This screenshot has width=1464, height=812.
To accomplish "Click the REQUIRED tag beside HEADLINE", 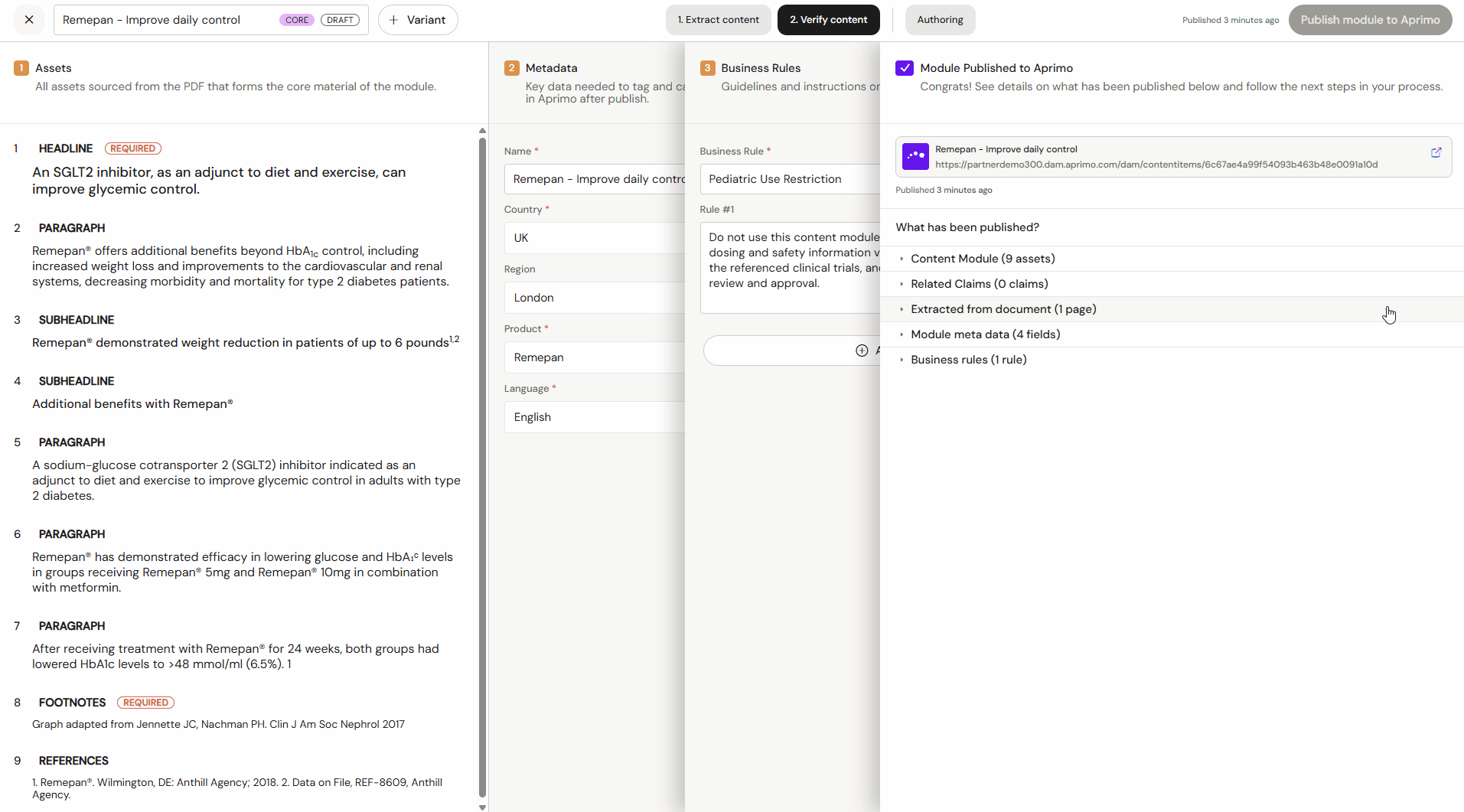I will tap(133, 148).
